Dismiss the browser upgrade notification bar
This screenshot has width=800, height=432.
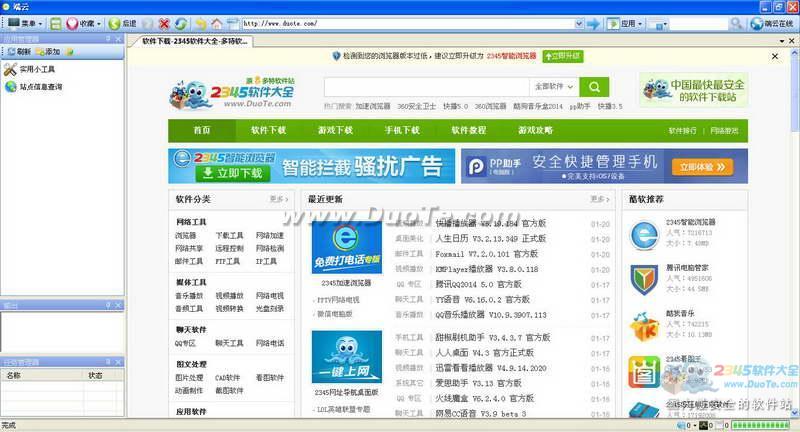tap(775, 56)
